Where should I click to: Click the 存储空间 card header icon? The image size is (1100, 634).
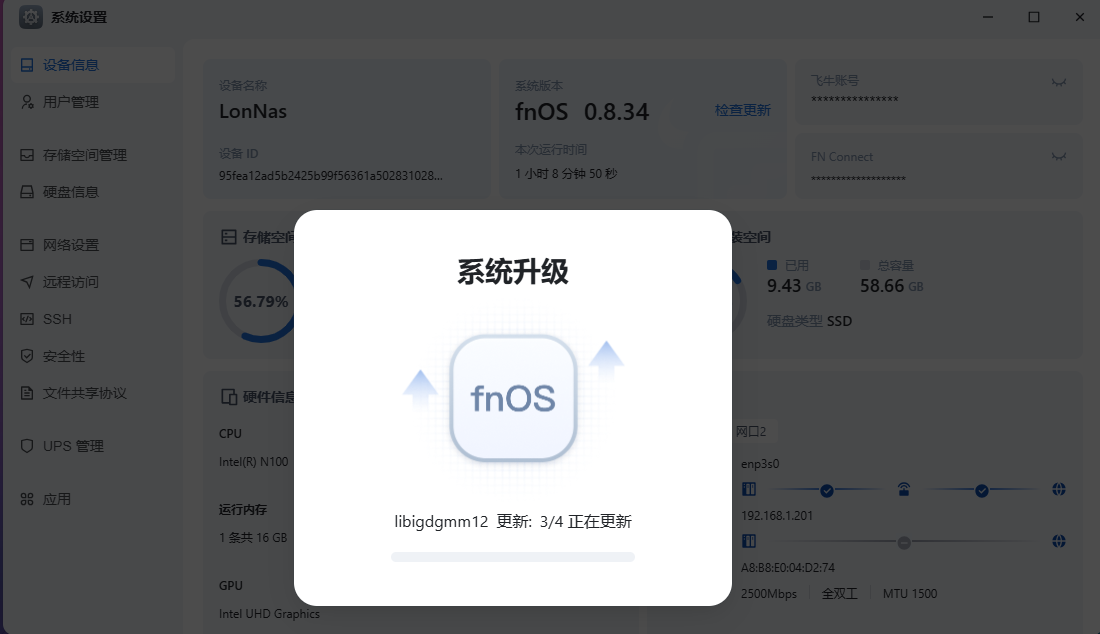coord(228,237)
